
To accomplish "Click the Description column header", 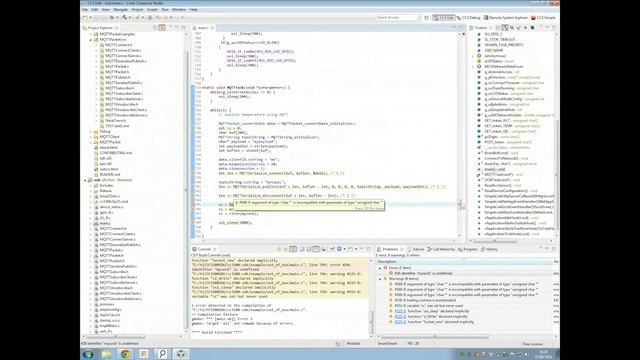I will [464, 262].
